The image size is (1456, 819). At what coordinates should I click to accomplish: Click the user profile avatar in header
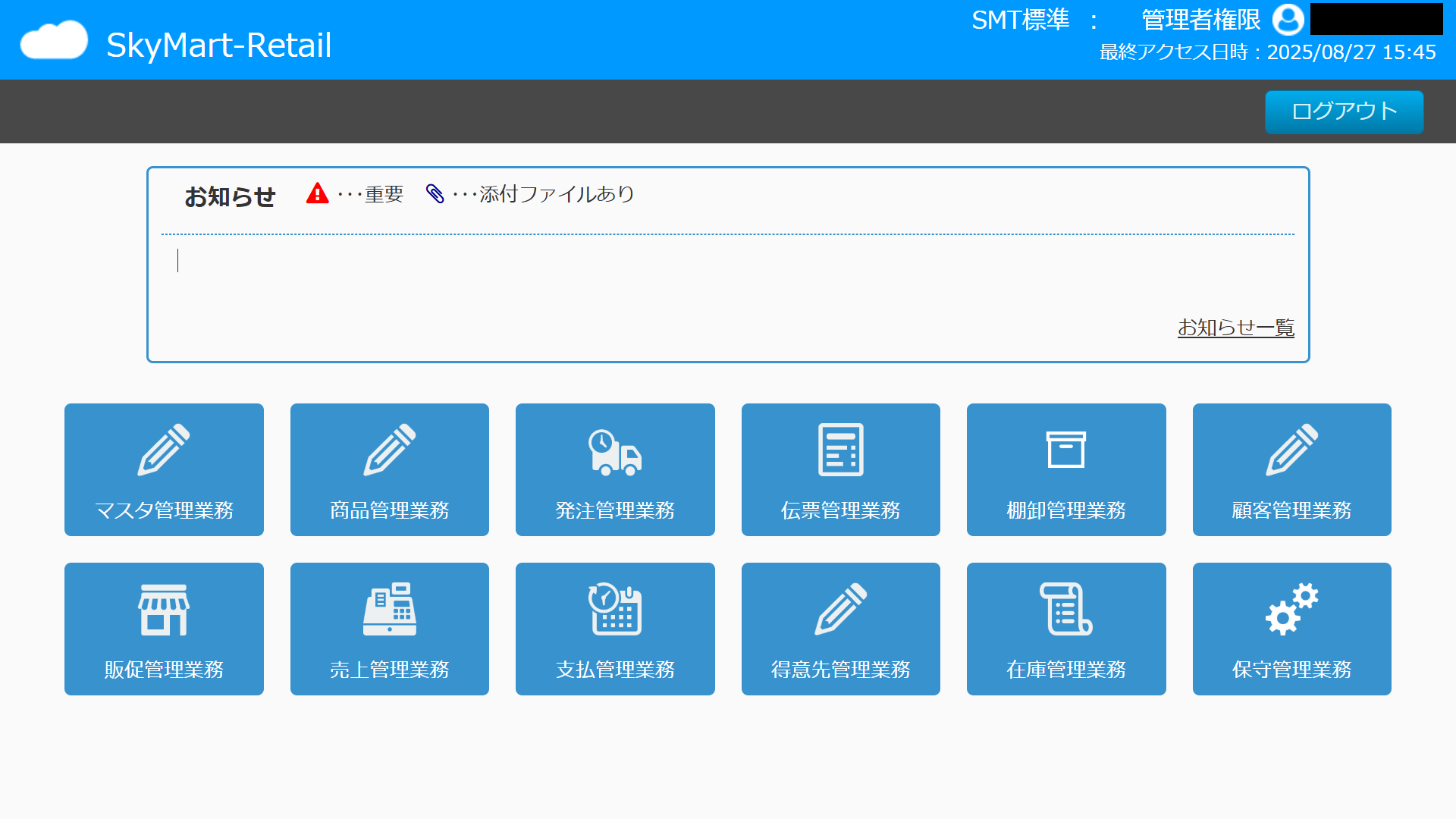1288,20
